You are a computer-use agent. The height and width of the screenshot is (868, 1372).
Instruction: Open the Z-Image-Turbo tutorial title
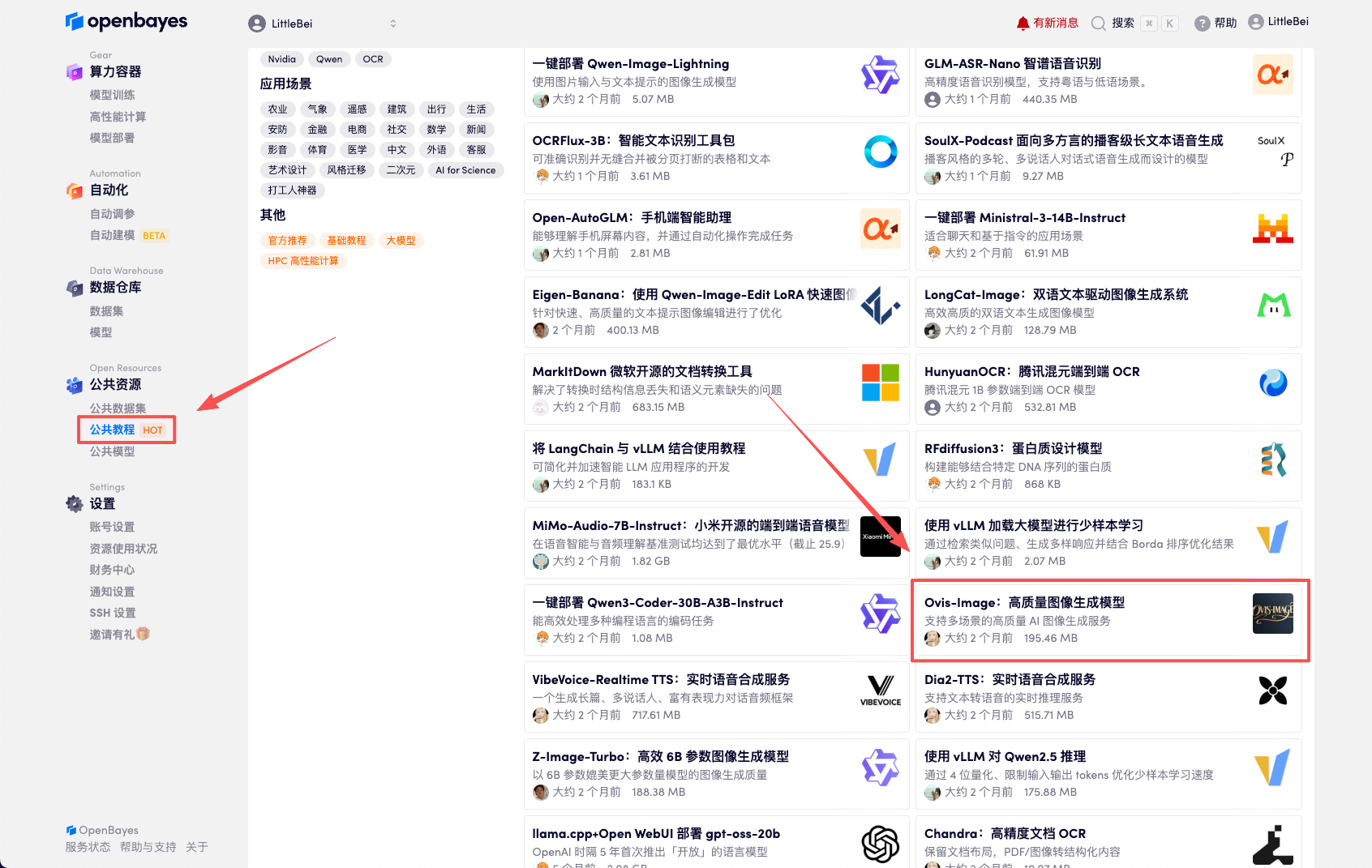click(660, 757)
